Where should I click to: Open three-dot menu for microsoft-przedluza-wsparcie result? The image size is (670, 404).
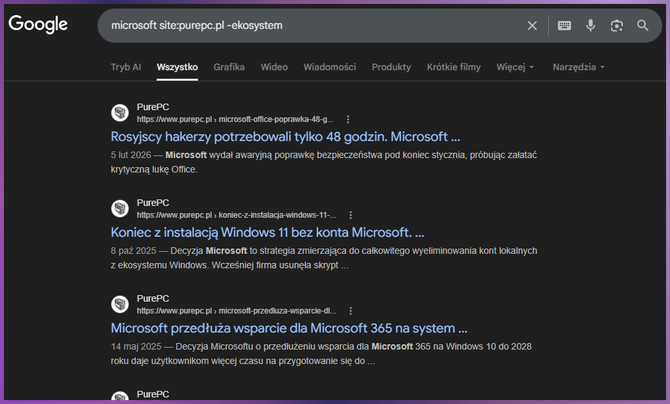tap(350, 311)
